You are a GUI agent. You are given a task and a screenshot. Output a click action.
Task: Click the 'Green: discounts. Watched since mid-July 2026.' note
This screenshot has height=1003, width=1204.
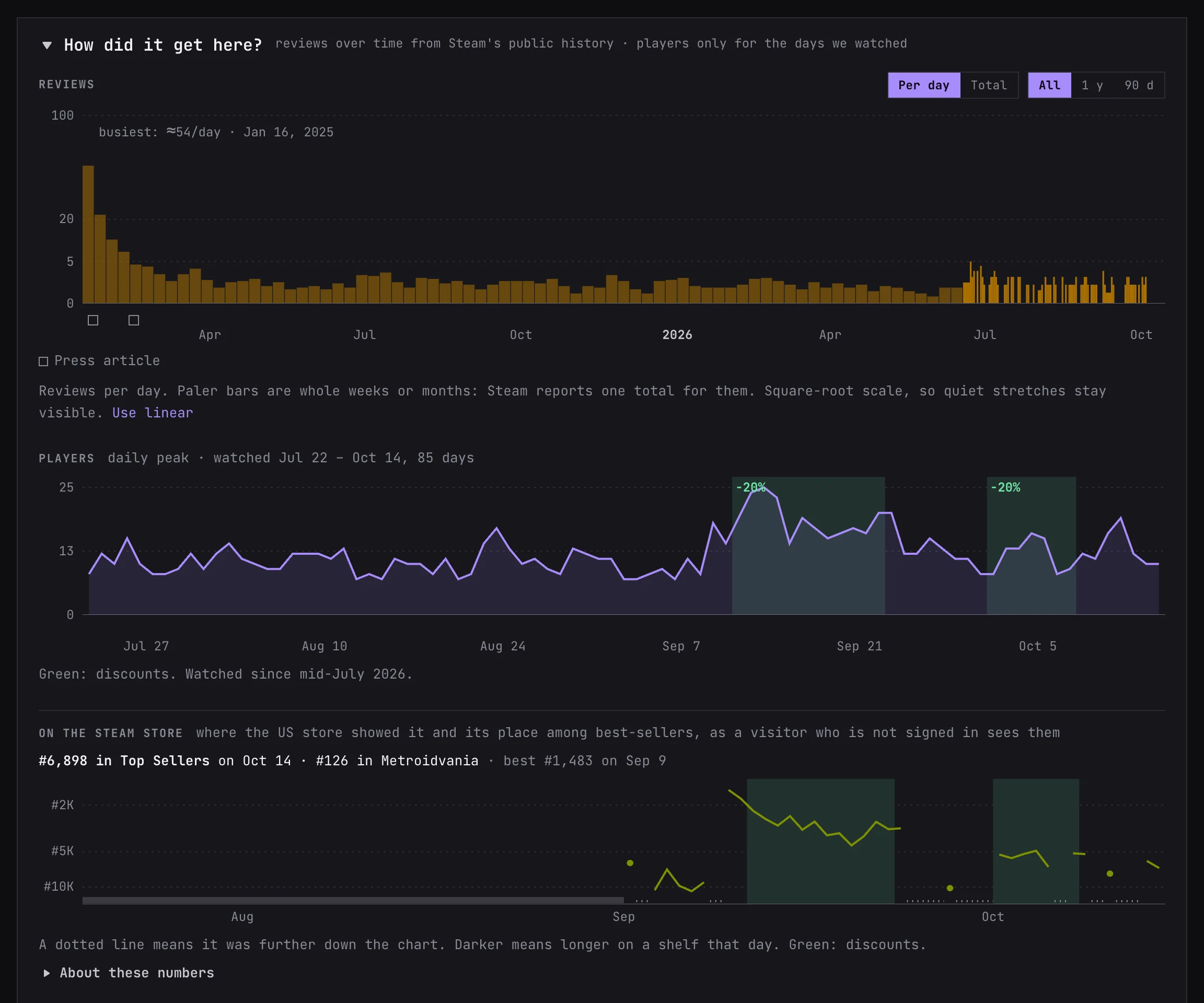click(225, 674)
